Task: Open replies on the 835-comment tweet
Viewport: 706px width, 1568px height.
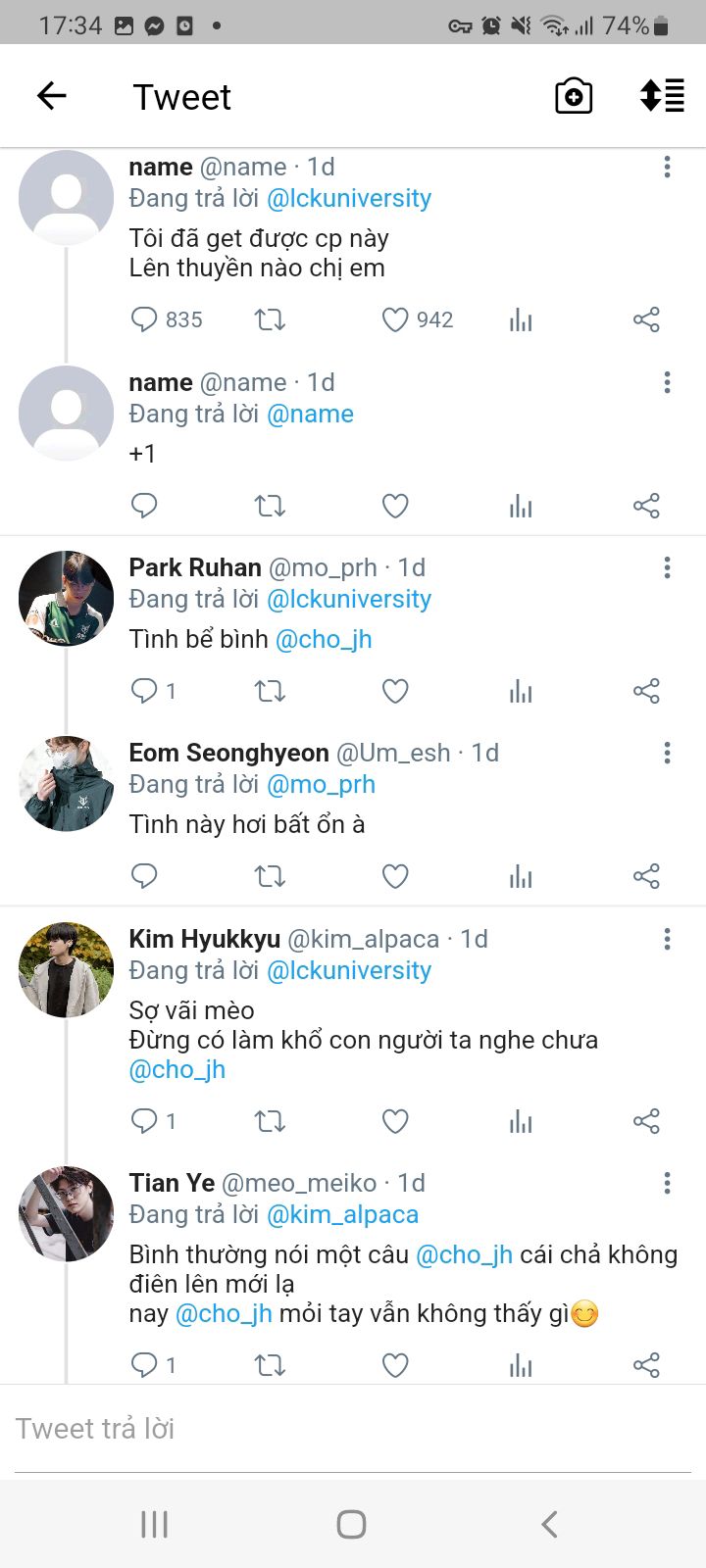Action: coord(145,319)
